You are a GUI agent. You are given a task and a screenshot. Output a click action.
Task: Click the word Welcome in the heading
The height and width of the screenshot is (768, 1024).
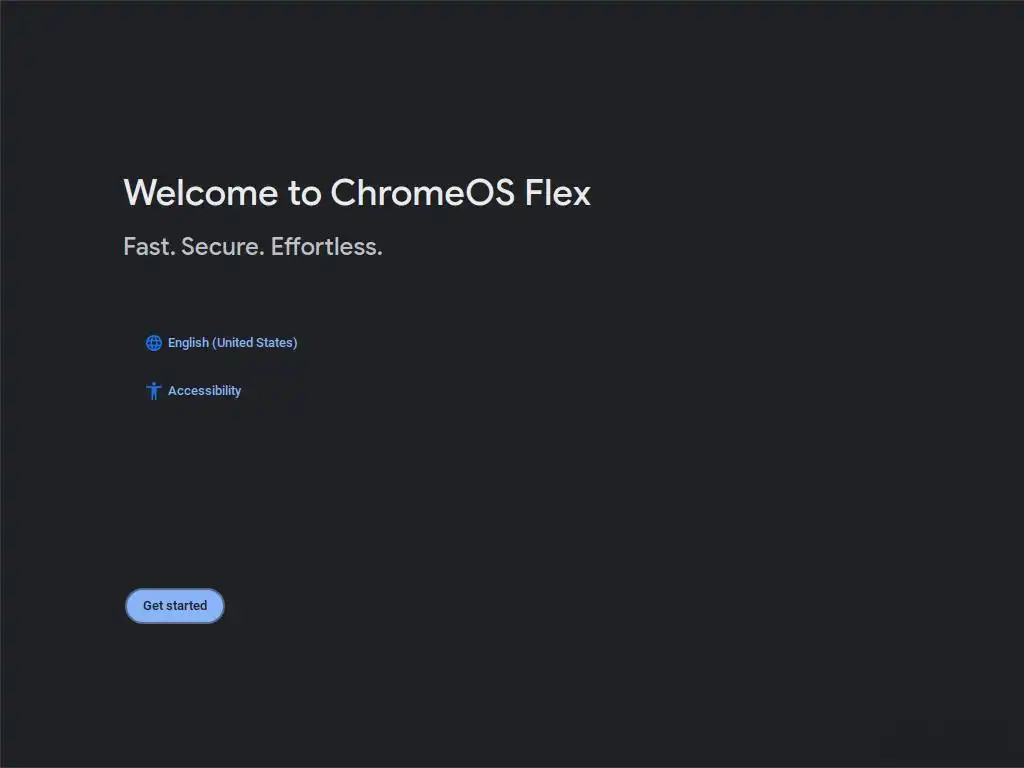pos(200,192)
